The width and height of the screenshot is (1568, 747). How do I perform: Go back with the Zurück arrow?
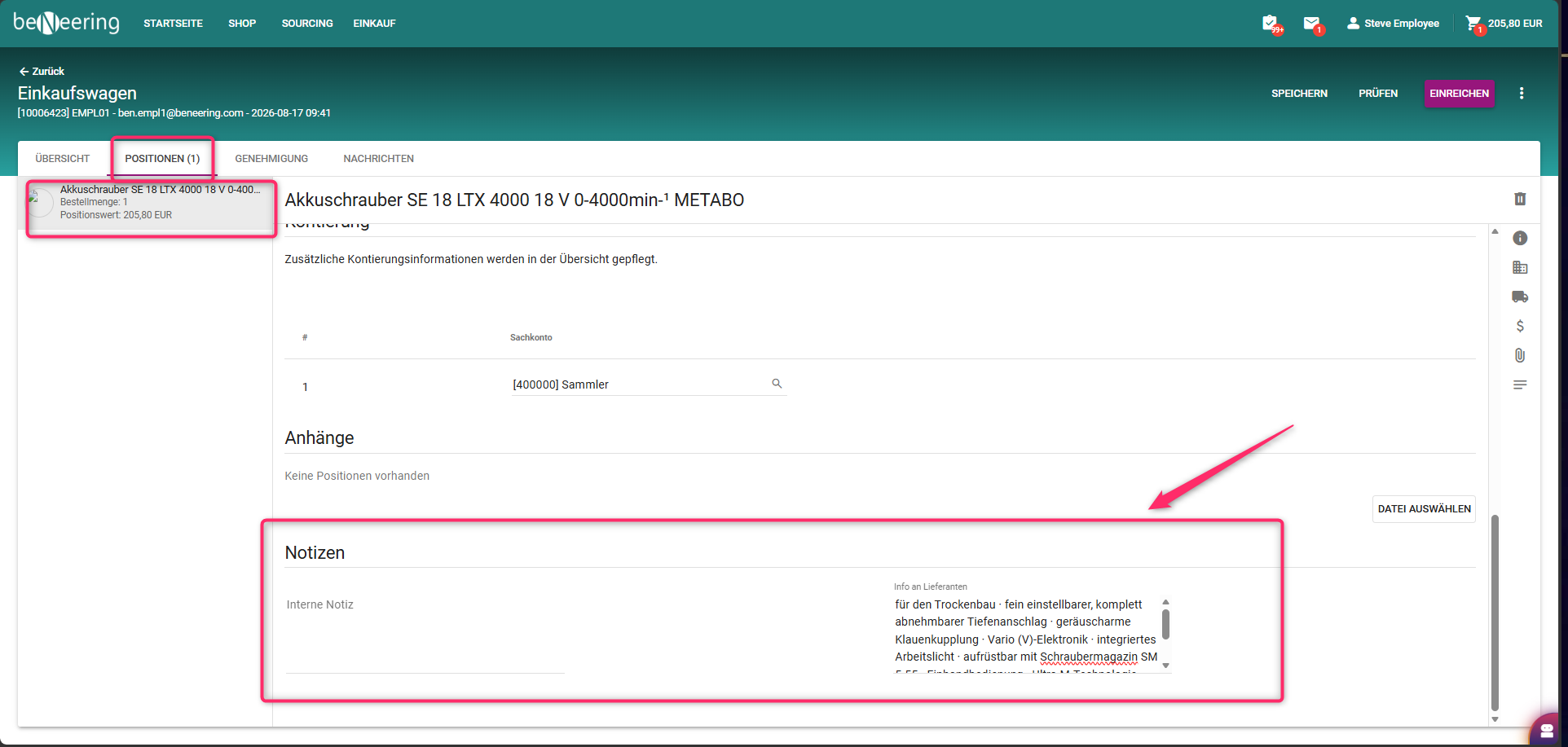(42, 72)
